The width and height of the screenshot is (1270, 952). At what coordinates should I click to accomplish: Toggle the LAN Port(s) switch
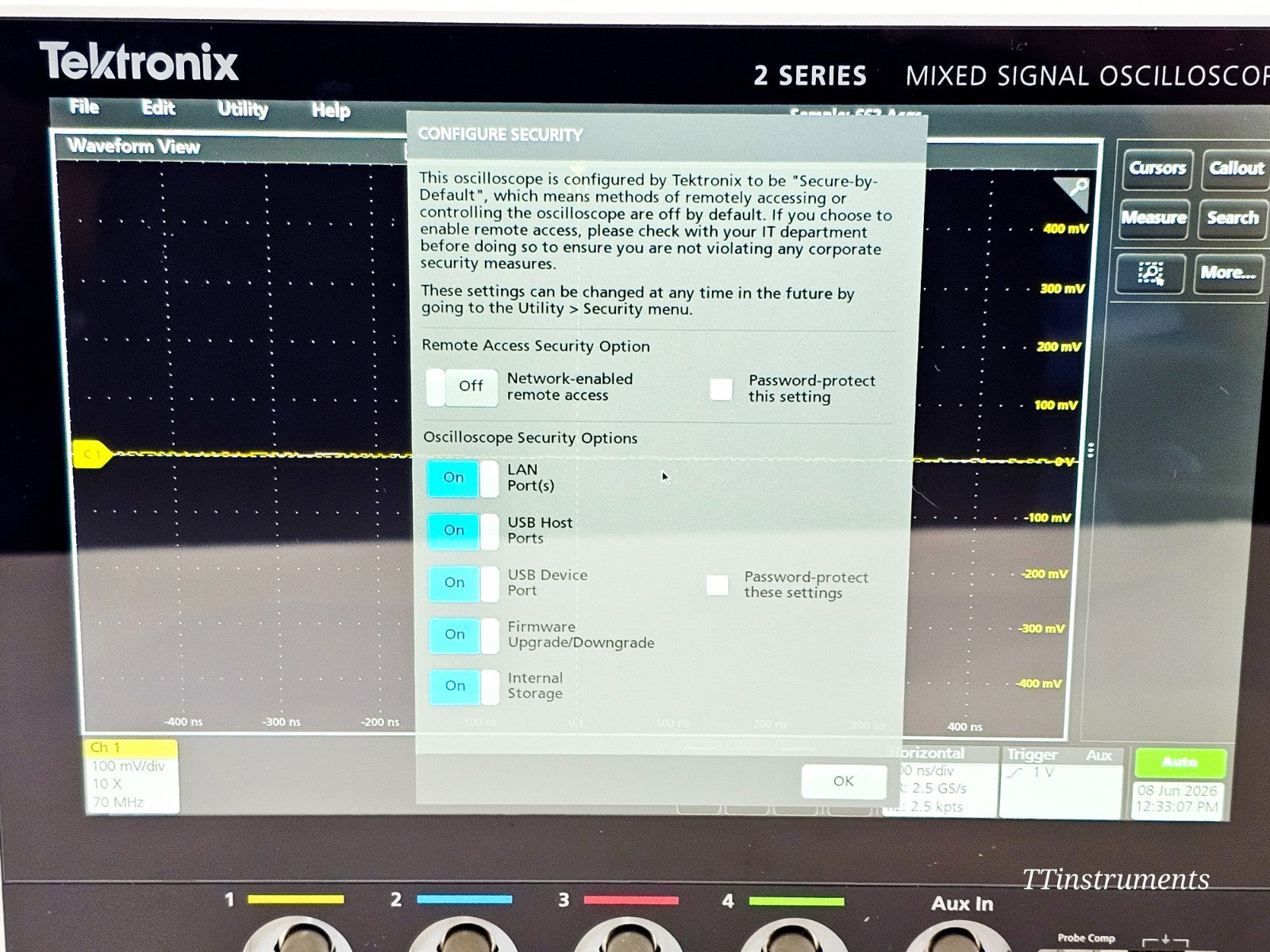pos(463,478)
